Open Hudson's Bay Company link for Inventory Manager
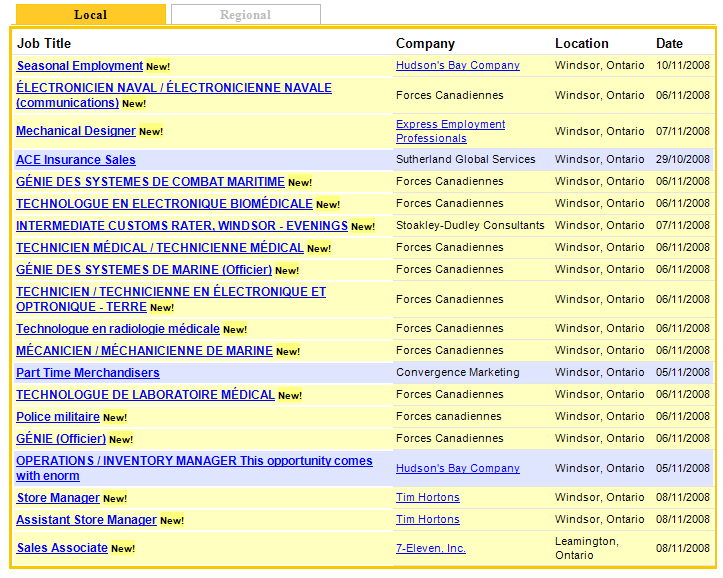Screen dimensions: 723x578 [x=458, y=468]
